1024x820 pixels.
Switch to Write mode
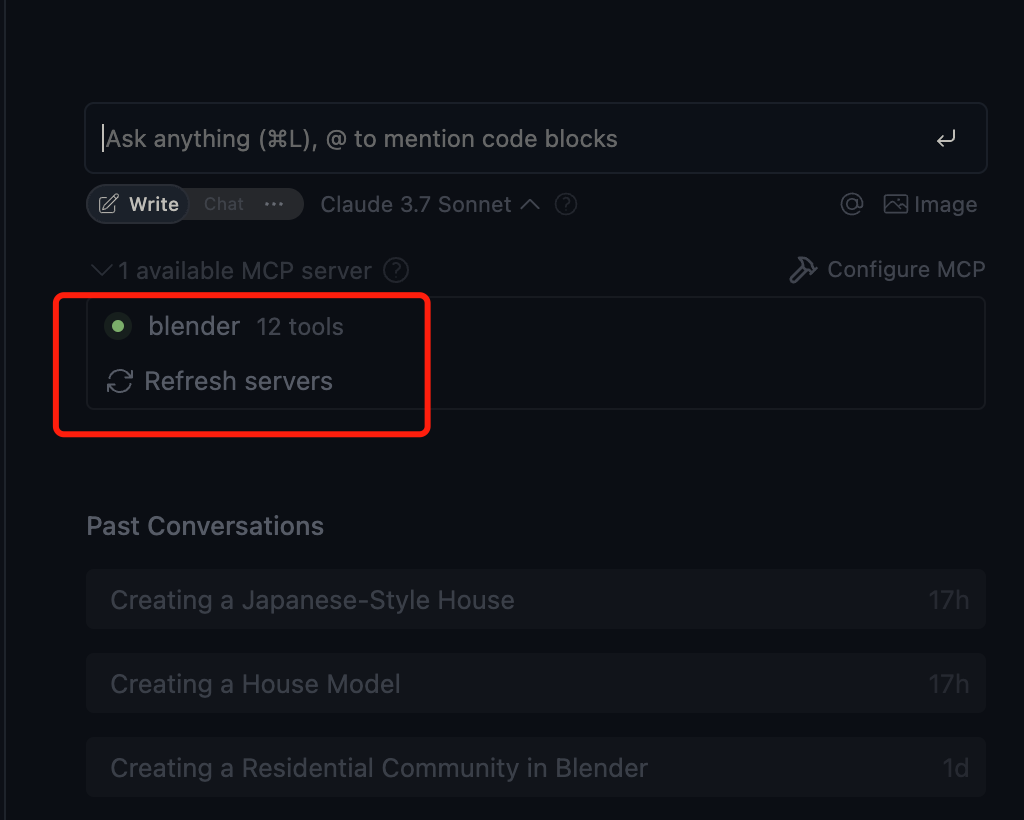[x=138, y=204]
